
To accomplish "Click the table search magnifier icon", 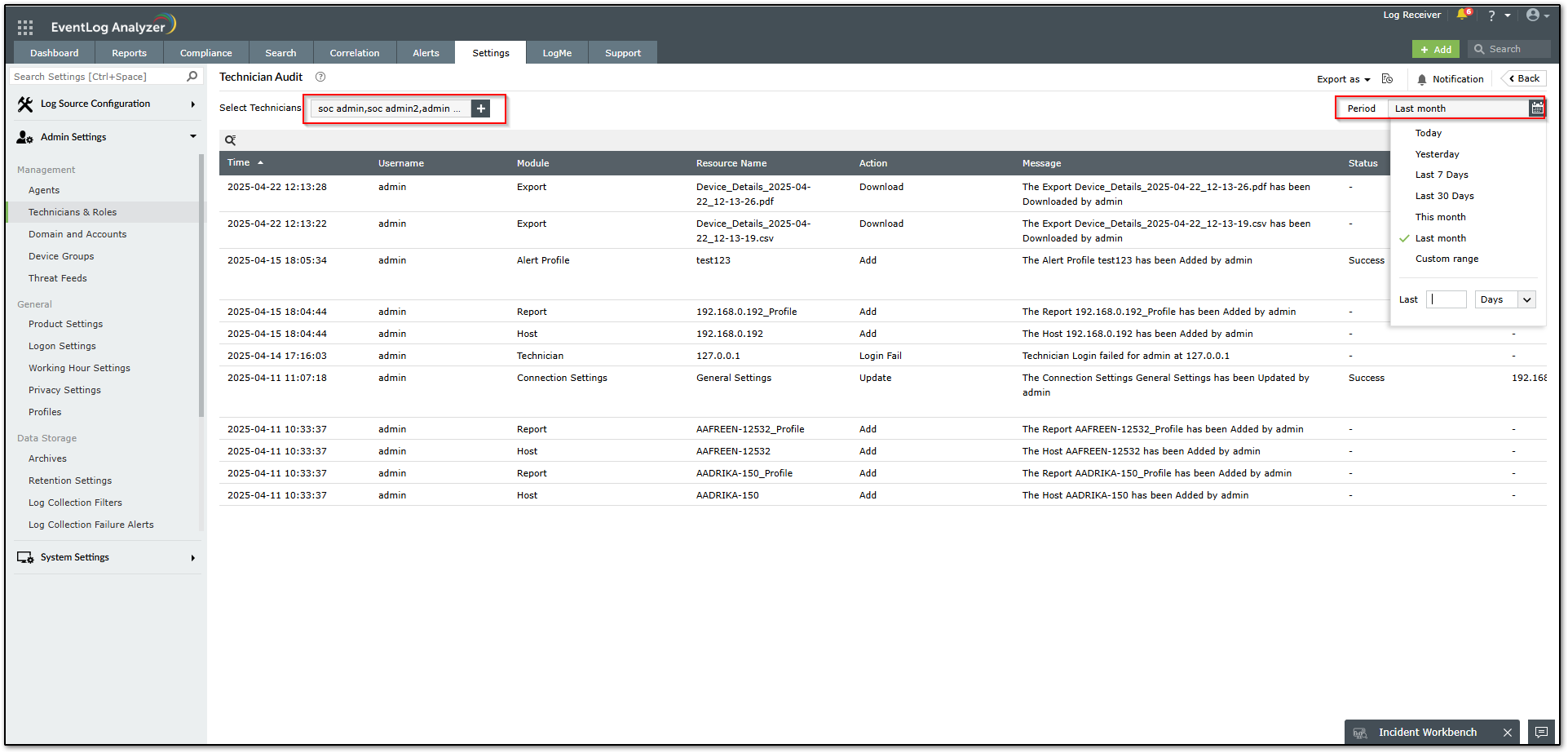I will [231, 140].
